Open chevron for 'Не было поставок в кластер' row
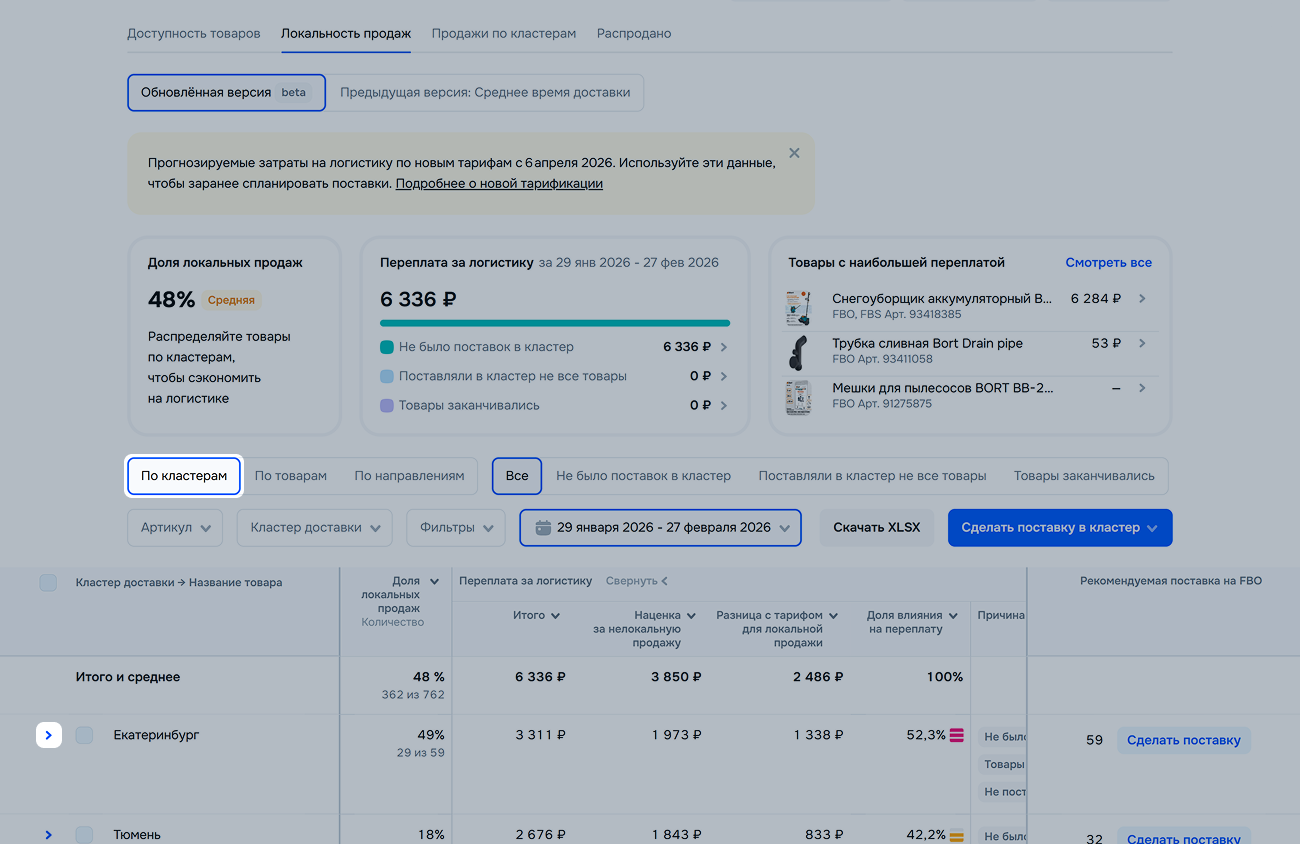 (723, 347)
